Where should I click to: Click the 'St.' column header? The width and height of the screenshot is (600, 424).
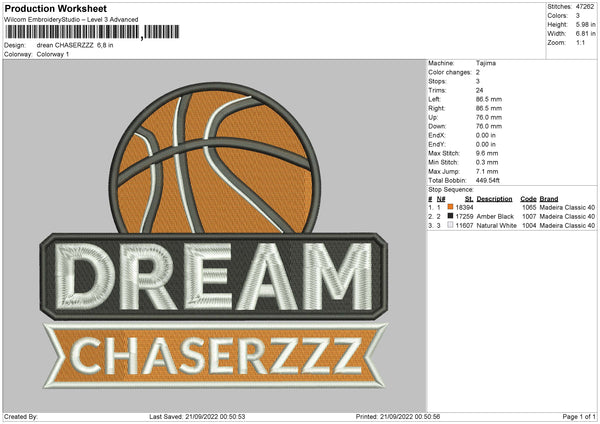click(469, 199)
